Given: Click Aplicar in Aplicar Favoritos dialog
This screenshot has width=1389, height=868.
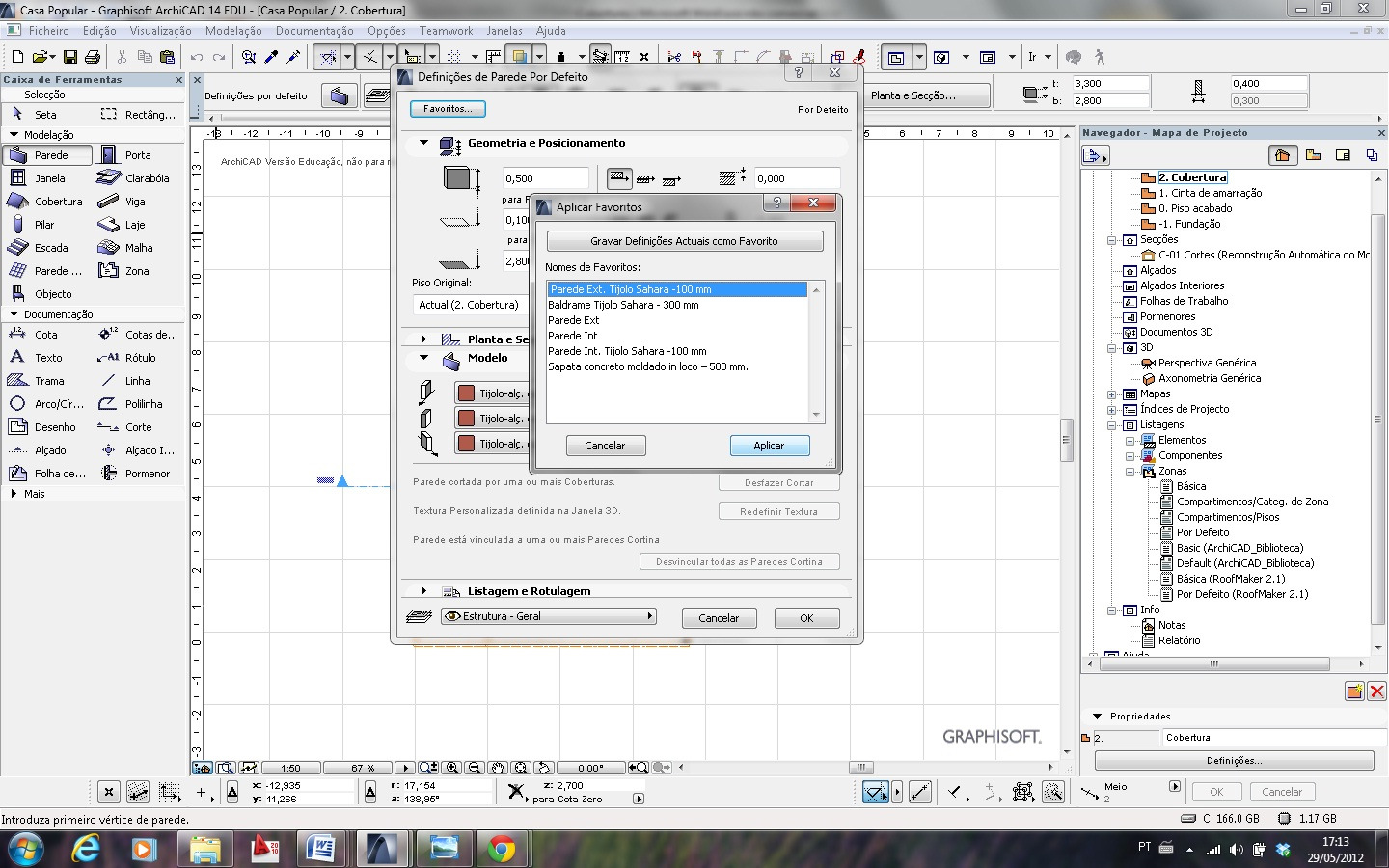Looking at the screenshot, I should click(769, 446).
